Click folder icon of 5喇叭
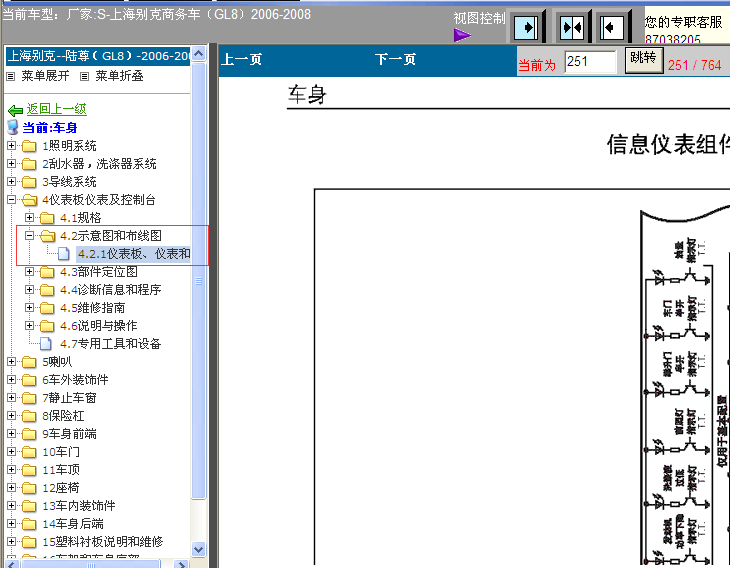The width and height of the screenshot is (730, 568). pos(29,362)
